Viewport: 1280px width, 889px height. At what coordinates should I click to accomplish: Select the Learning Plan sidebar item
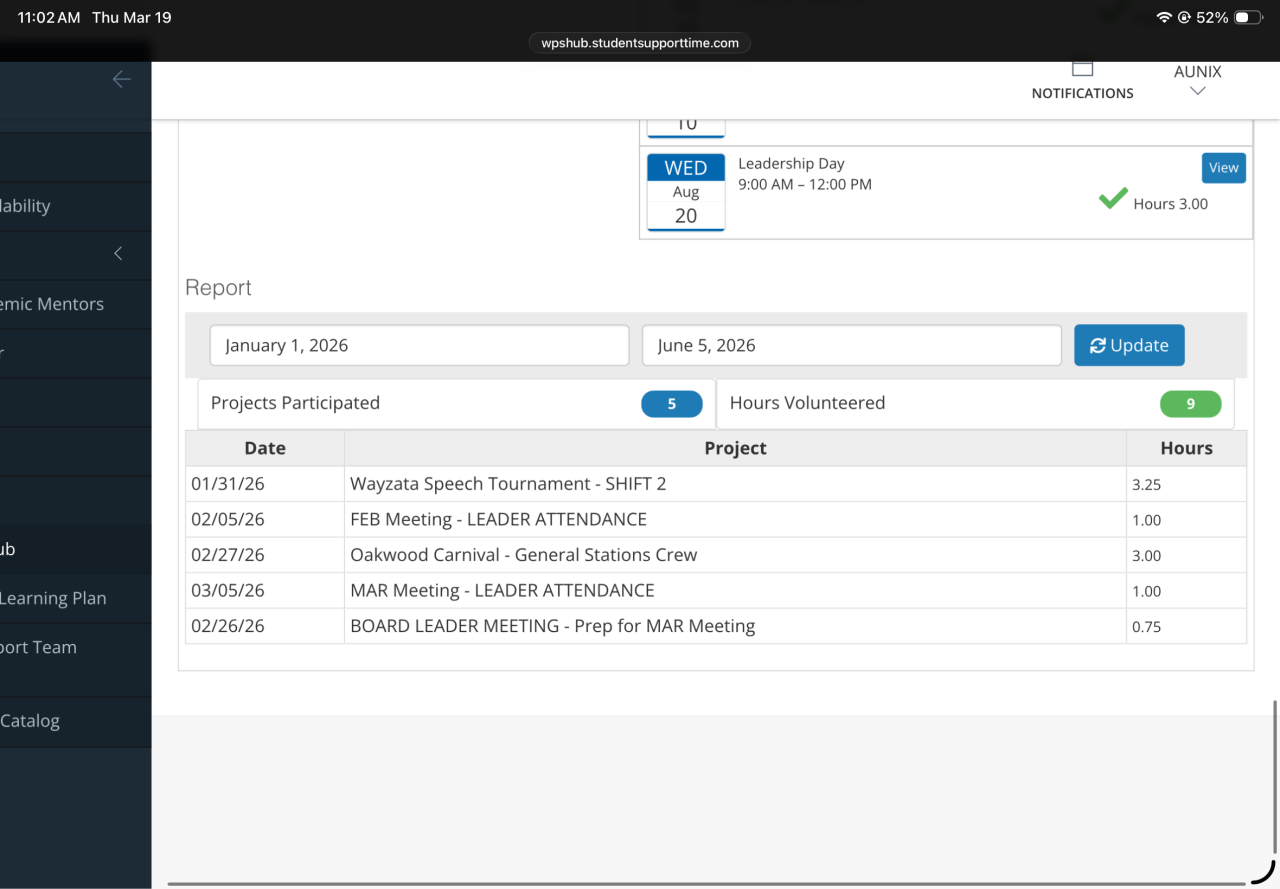[x=53, y=598]
